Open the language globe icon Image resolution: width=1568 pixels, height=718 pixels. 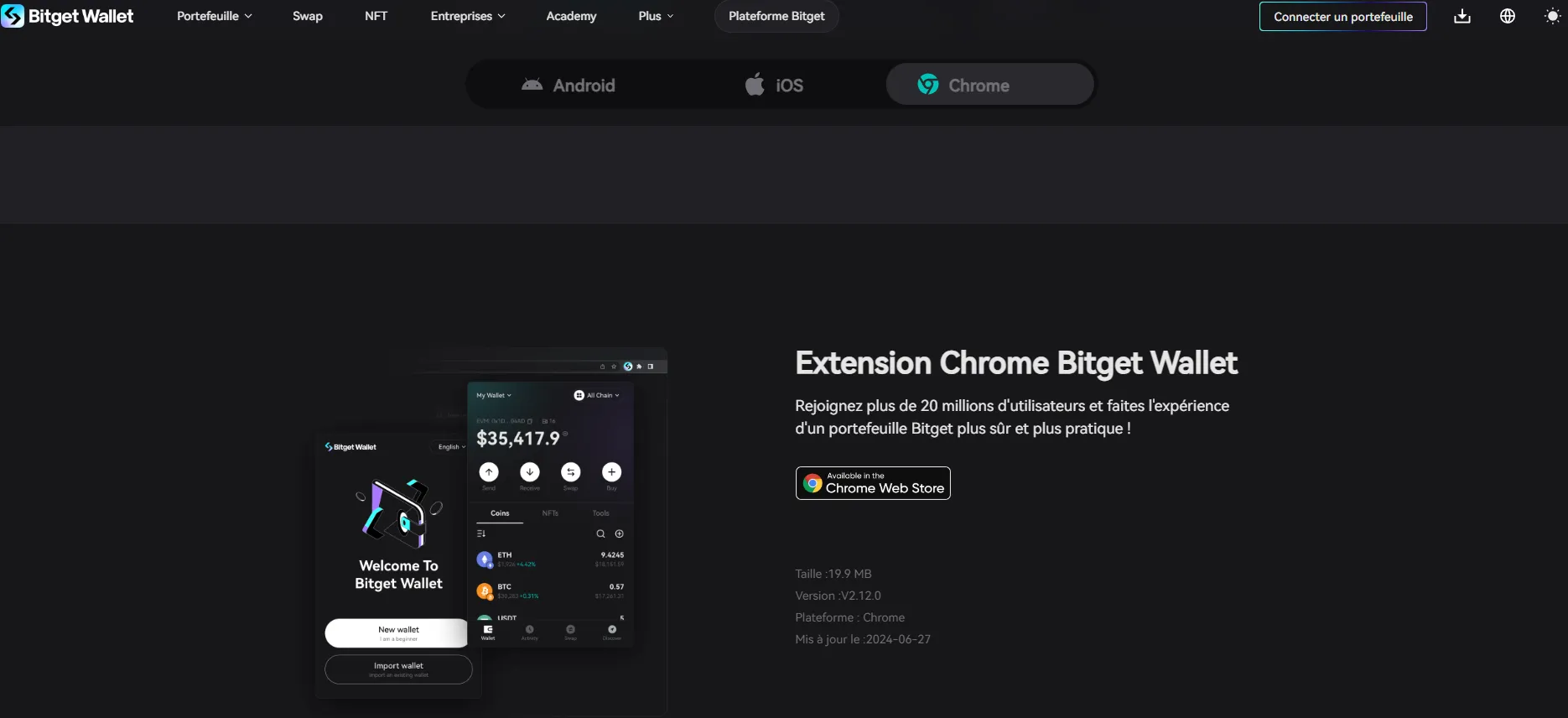(x=1508, y=16)
